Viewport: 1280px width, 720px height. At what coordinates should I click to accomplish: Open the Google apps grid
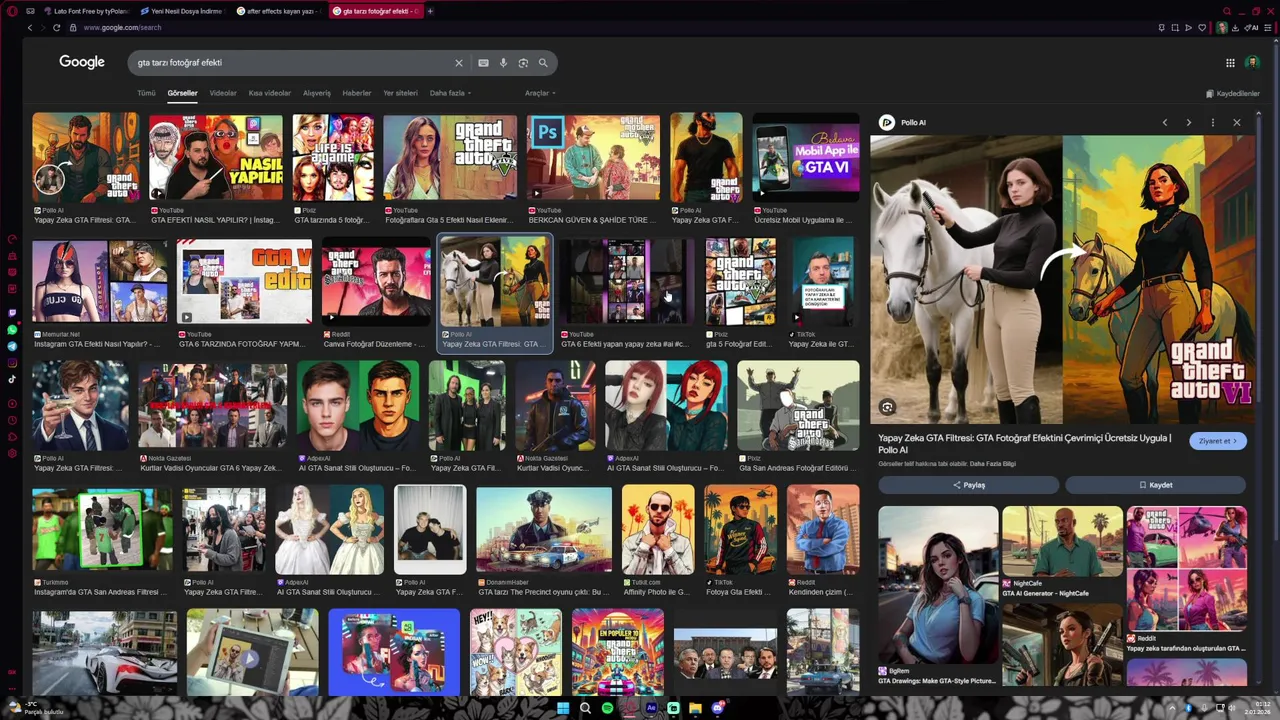pyautogui.click(x=1230, y=63)
